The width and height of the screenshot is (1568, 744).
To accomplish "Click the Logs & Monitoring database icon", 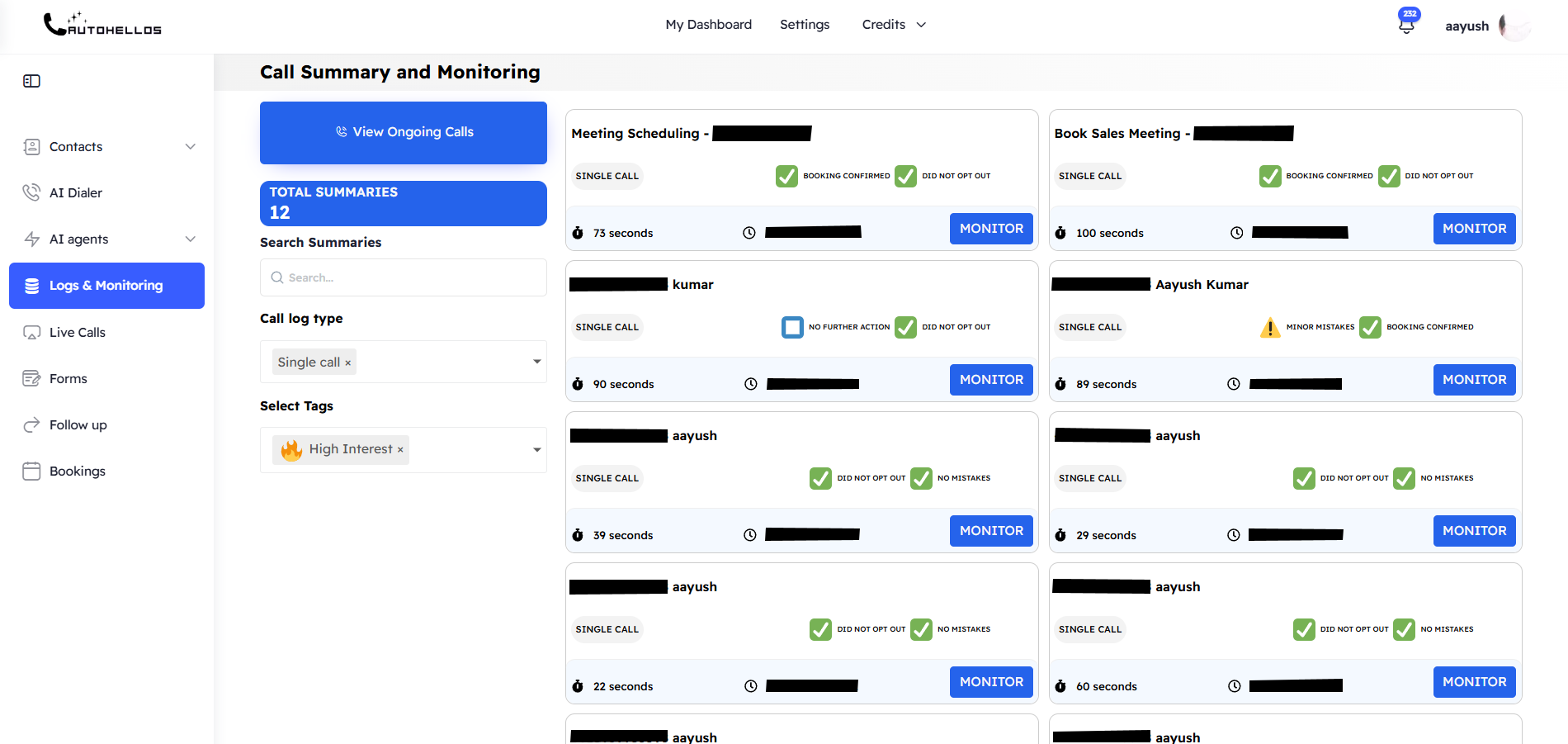I will point(32,286).
